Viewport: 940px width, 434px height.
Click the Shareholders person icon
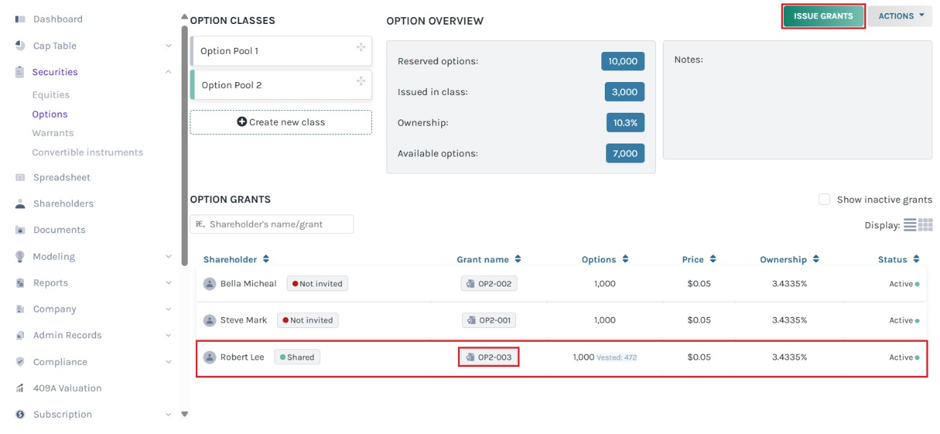pos(20,204)
